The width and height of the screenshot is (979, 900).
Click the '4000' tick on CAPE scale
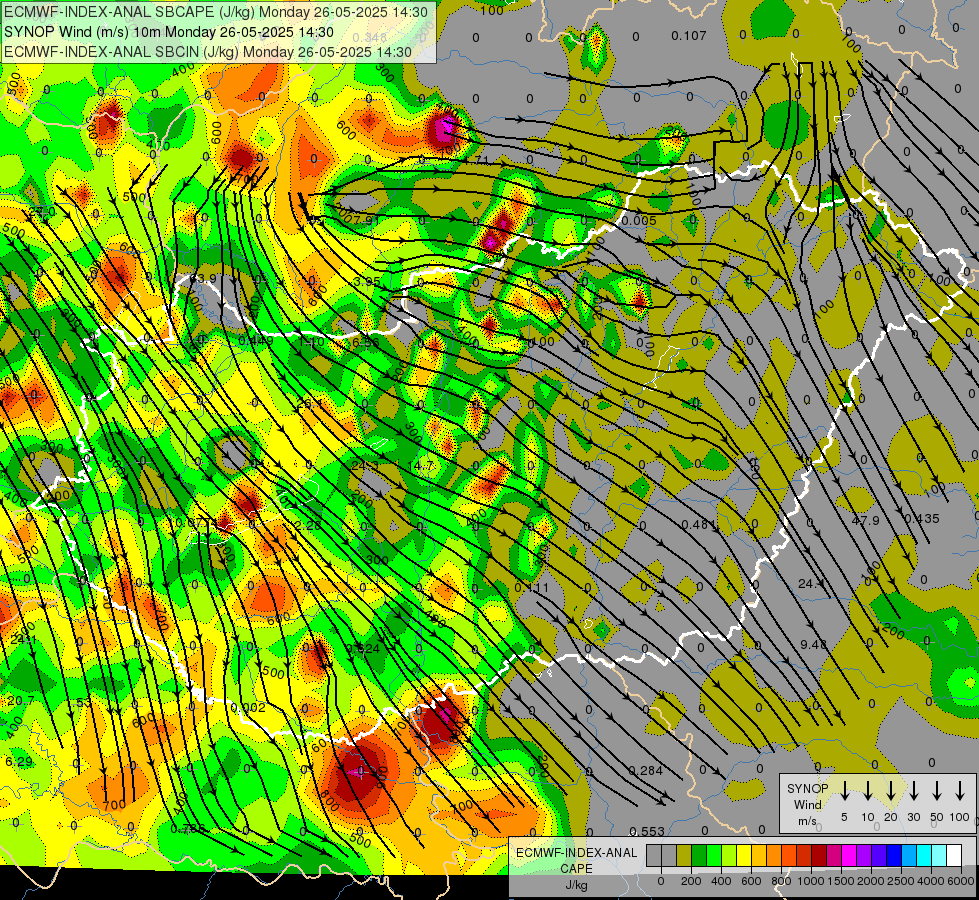931,881
